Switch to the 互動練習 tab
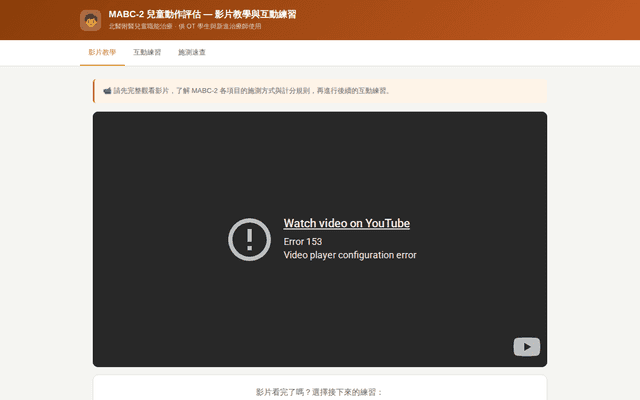The width and height of the screenshot is (640, 400). coord(147,52)
